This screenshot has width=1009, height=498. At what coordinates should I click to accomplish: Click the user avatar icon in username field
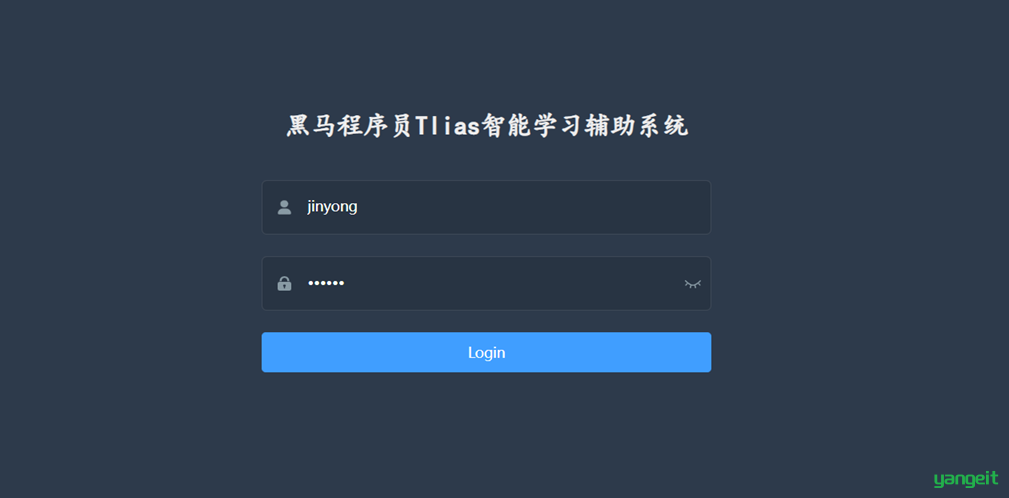point(284,207)
